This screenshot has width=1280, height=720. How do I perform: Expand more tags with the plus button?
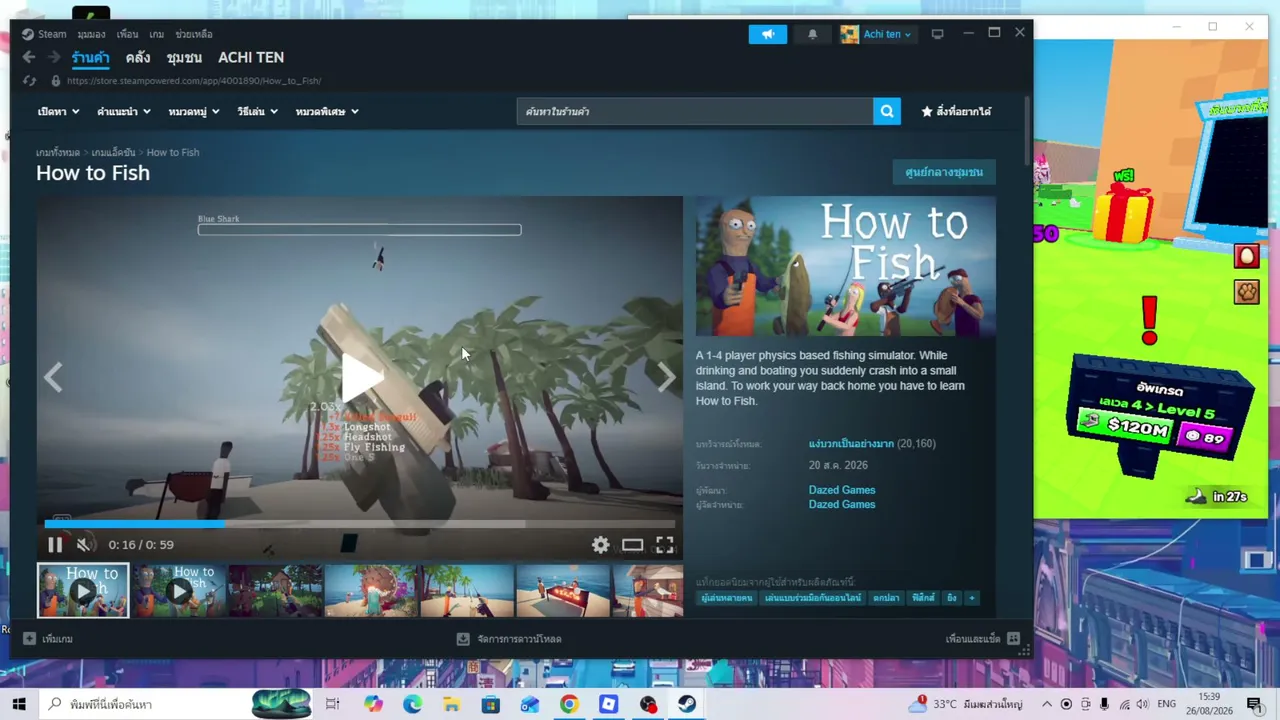coord(971,598)
